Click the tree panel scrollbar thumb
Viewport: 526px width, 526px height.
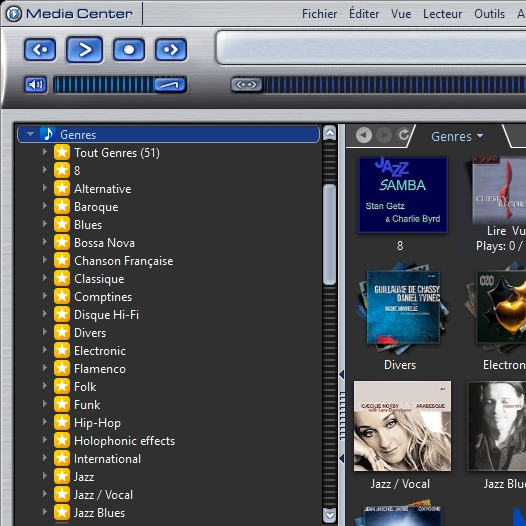tap(330, 235)
